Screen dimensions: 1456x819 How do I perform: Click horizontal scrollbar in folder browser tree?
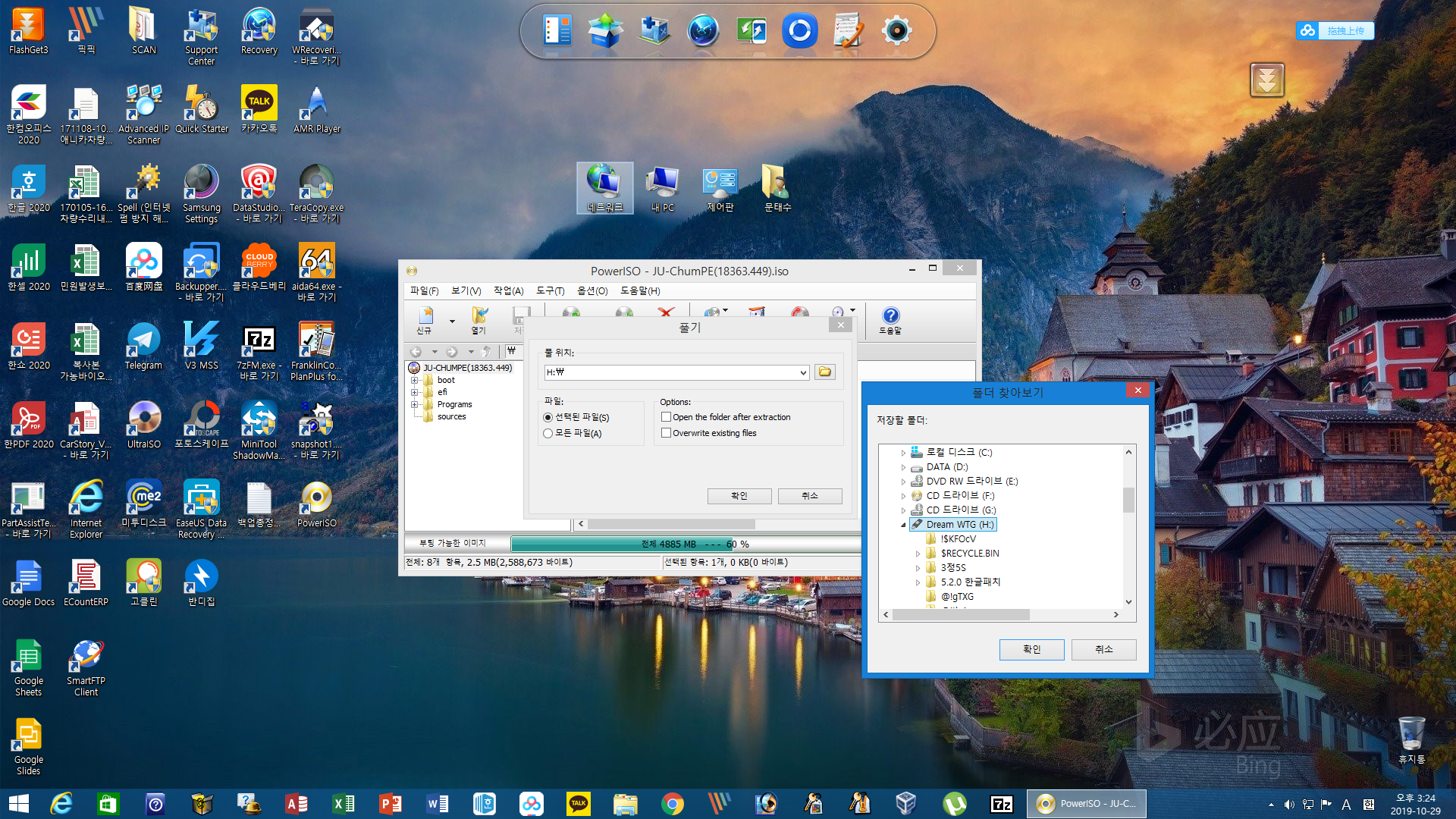click(x=962, y=615)
